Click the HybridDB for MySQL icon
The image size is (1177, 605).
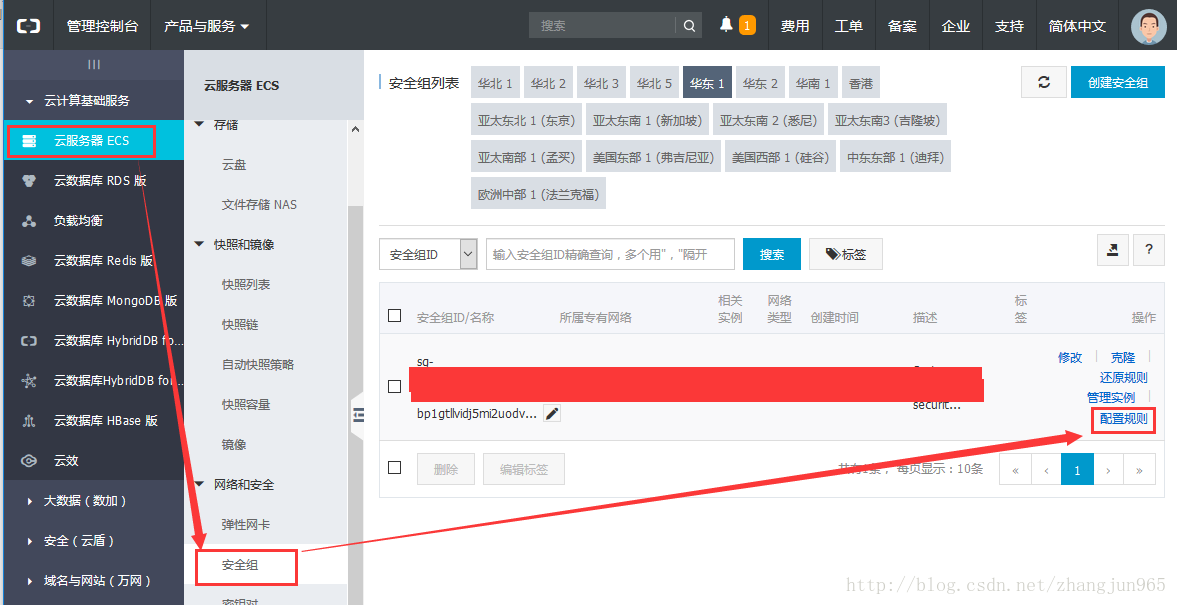(x=29, y=341)
